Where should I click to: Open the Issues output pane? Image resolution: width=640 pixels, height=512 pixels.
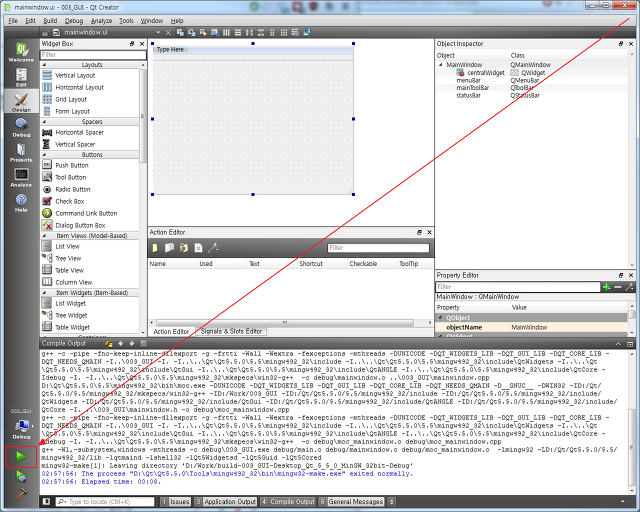(176, 501)
